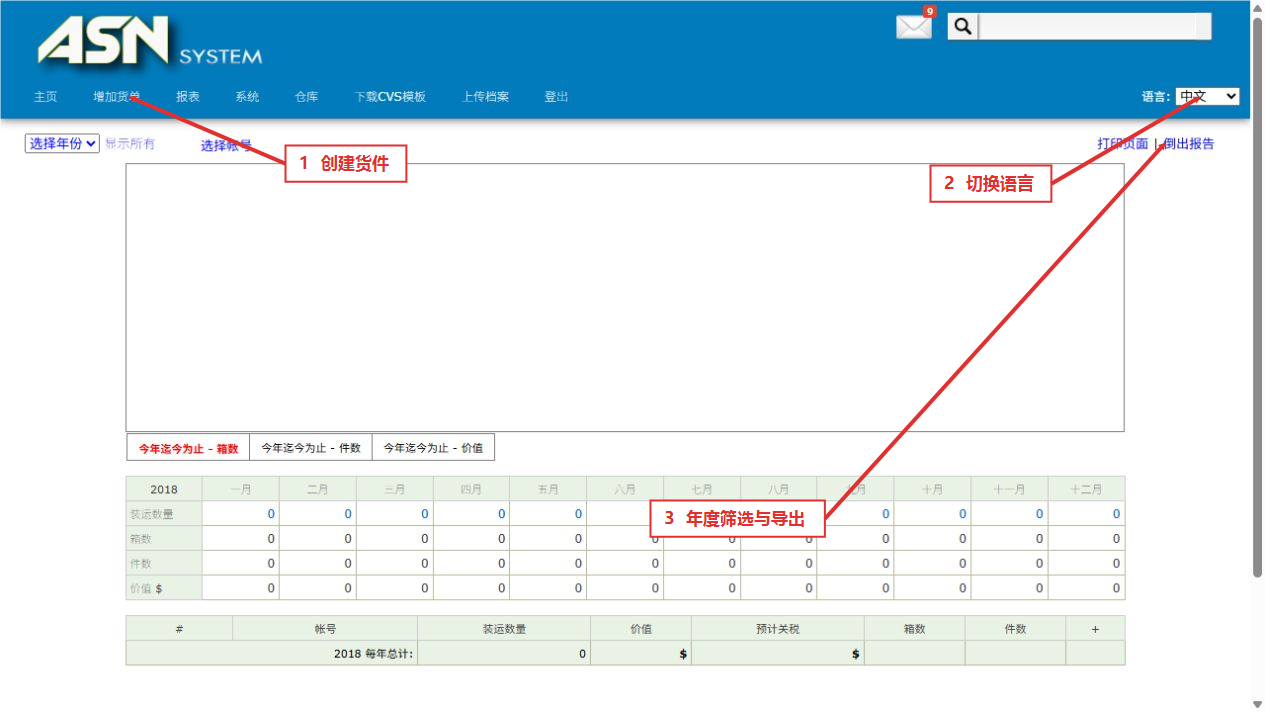
Task: Click the 显示所有 link
Action: [x=130, y=144]
